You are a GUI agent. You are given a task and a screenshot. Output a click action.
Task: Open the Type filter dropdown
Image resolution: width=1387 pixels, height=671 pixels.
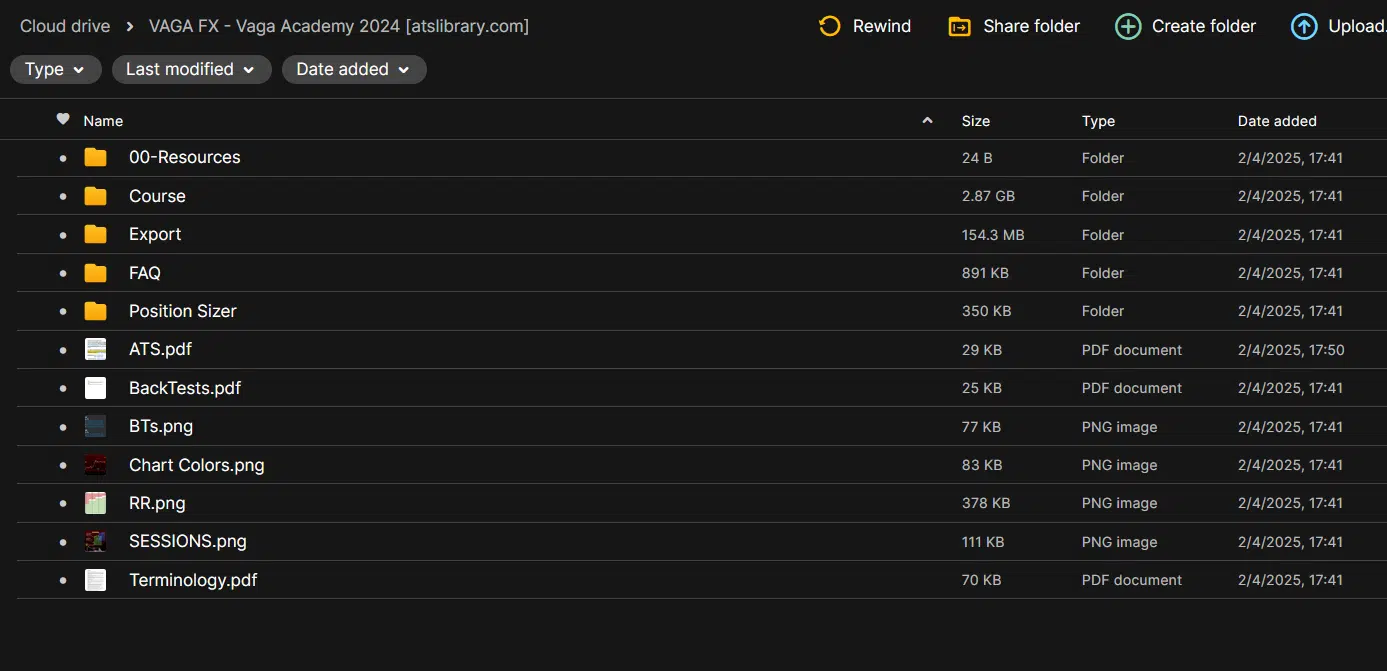point(55,69)
